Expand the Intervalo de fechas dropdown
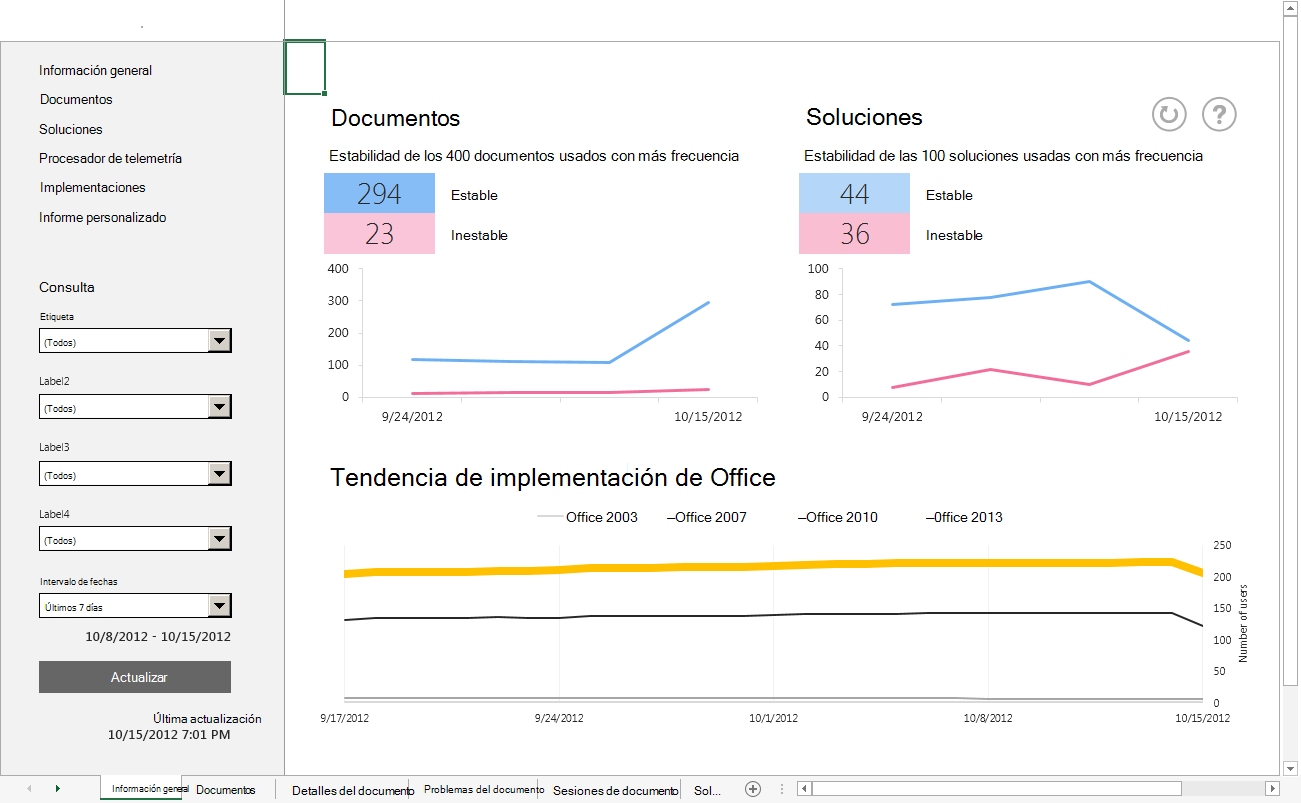Image resolution: width=1301 pixels, height=803 pixels. 219,606
